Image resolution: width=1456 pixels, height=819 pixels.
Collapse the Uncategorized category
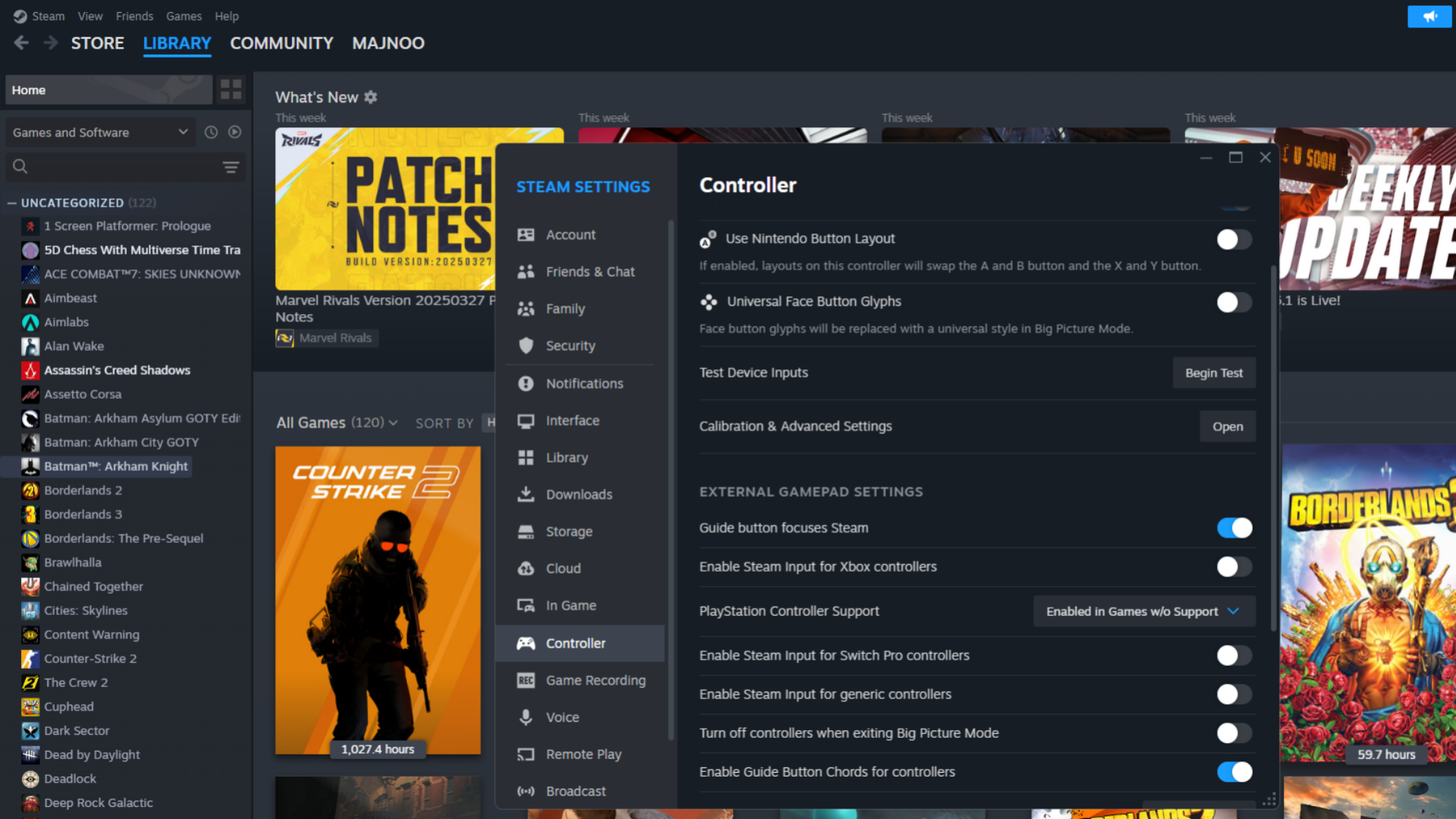point(12,203)
